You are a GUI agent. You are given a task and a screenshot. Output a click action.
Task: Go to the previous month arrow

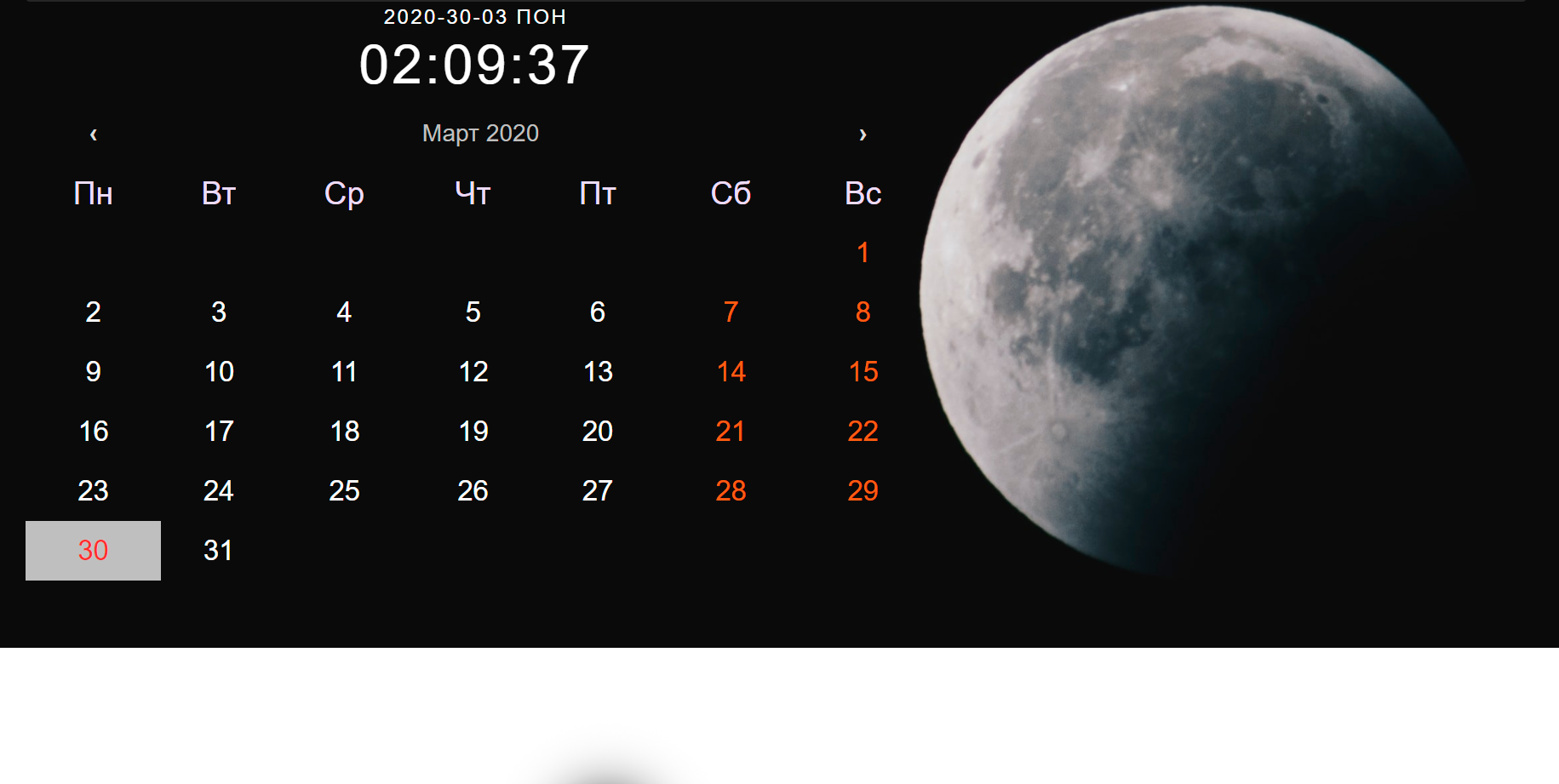coord(94,134)
